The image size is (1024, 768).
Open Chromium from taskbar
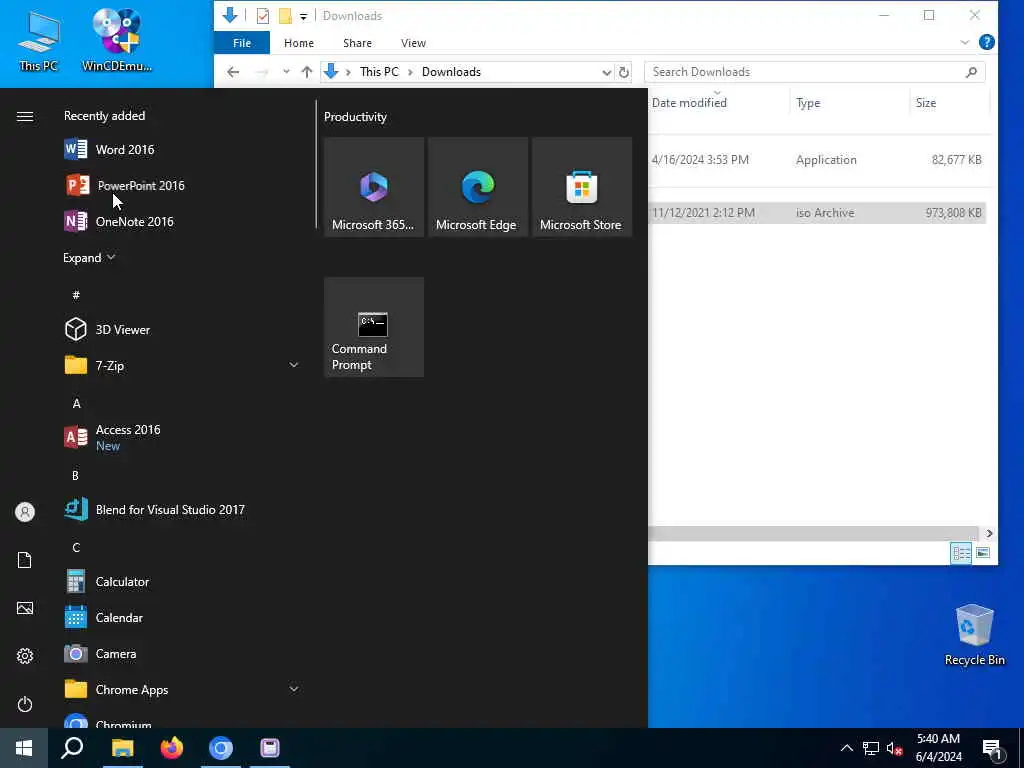point(221,748)
